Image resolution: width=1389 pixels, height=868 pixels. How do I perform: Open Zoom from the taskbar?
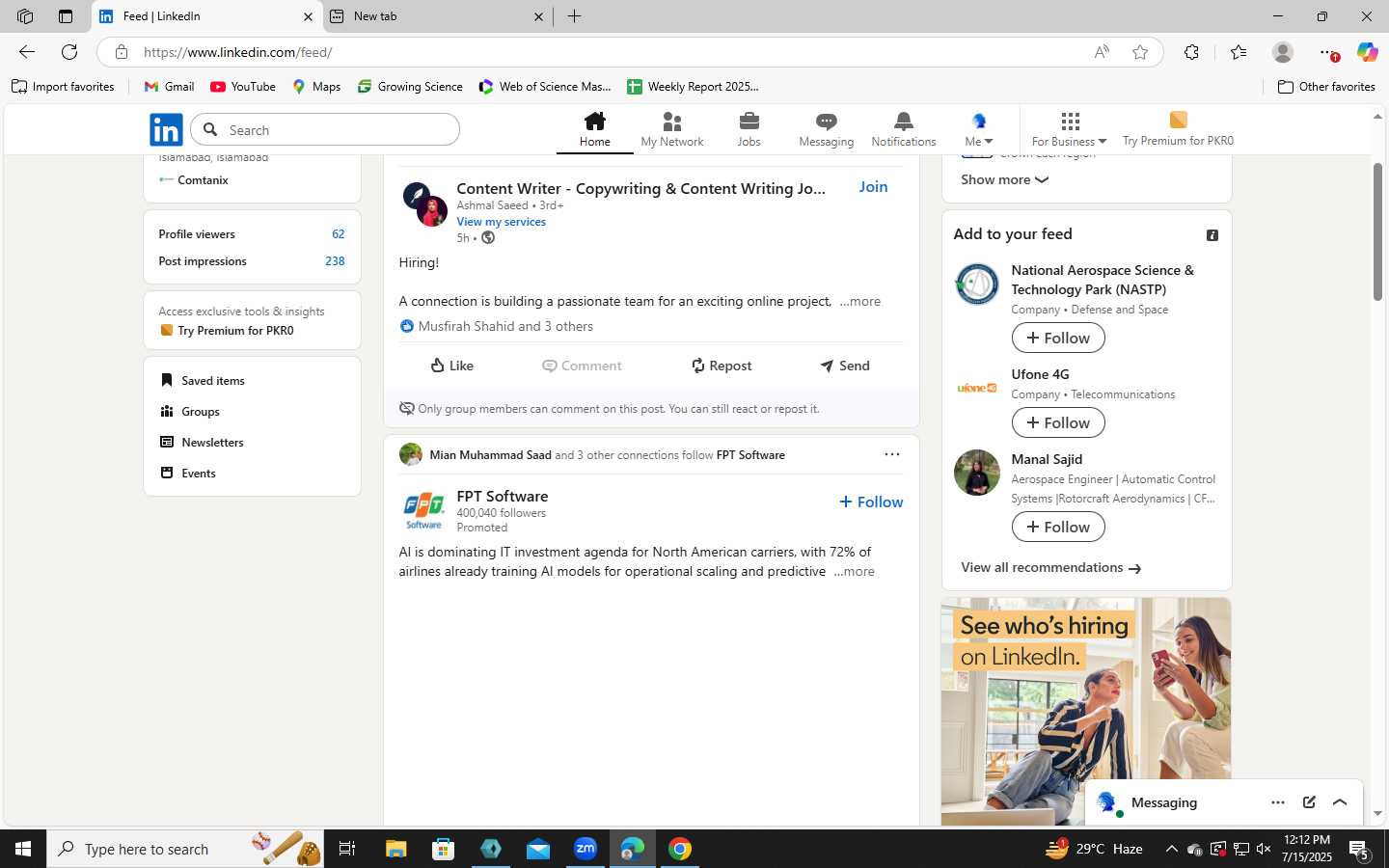pos(586,849)
